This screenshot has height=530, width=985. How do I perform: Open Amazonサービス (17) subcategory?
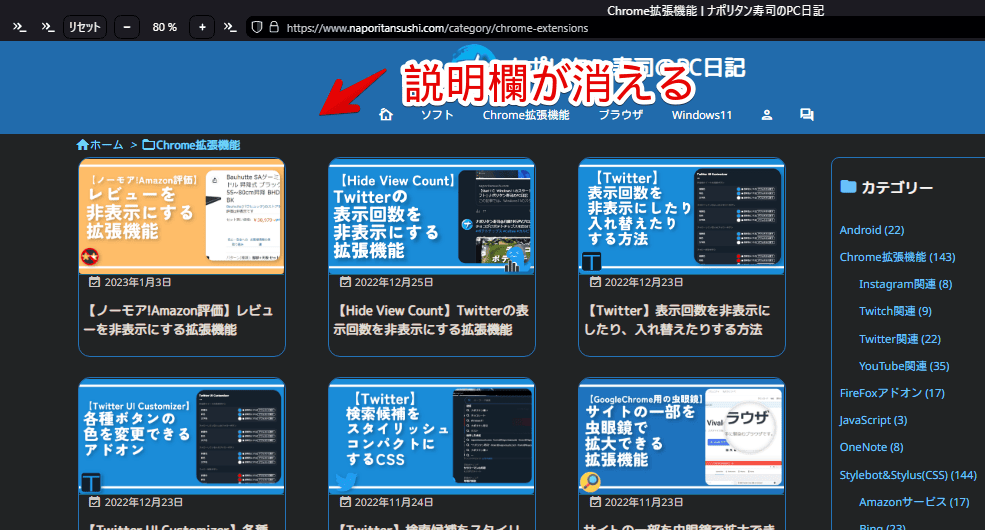point(915,502)
